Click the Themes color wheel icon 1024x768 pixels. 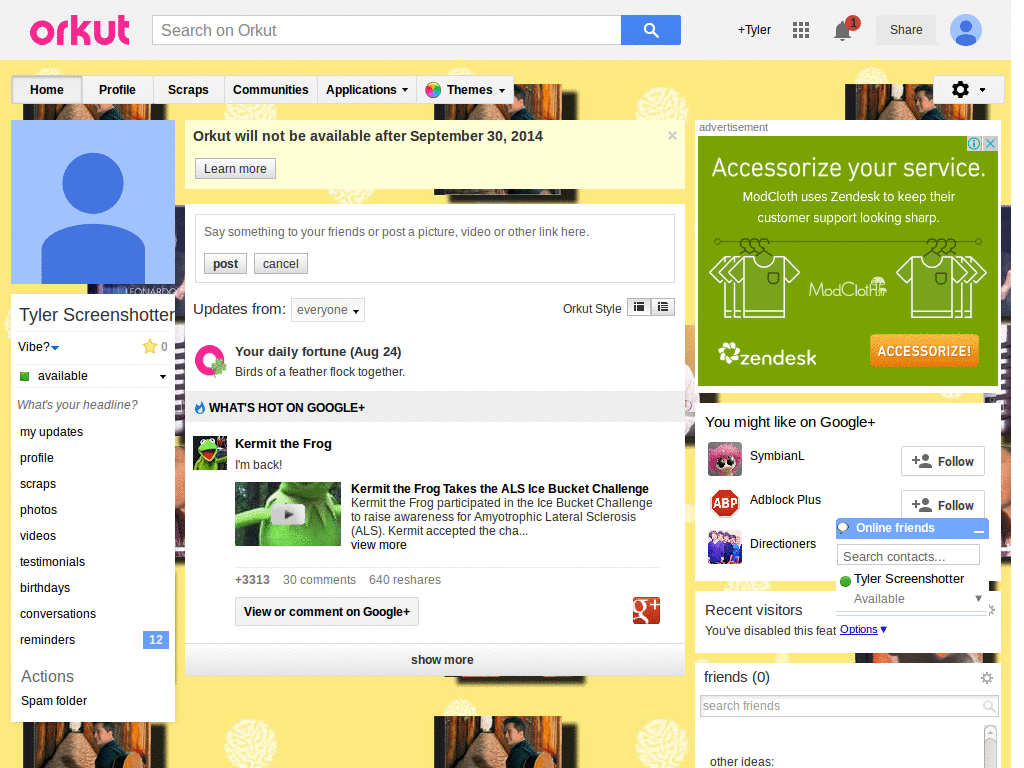pos(433,90)
